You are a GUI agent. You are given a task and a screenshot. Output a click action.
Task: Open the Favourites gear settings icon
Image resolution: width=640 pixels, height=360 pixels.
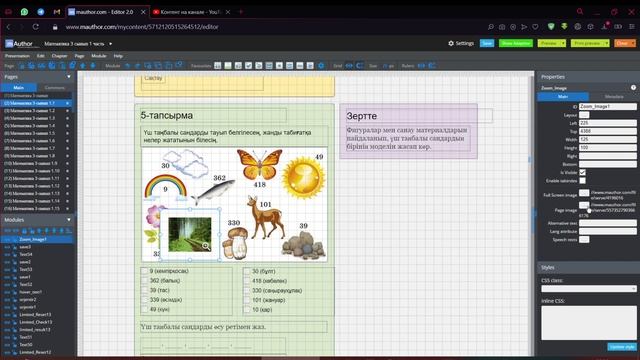[x=321, y=66]
